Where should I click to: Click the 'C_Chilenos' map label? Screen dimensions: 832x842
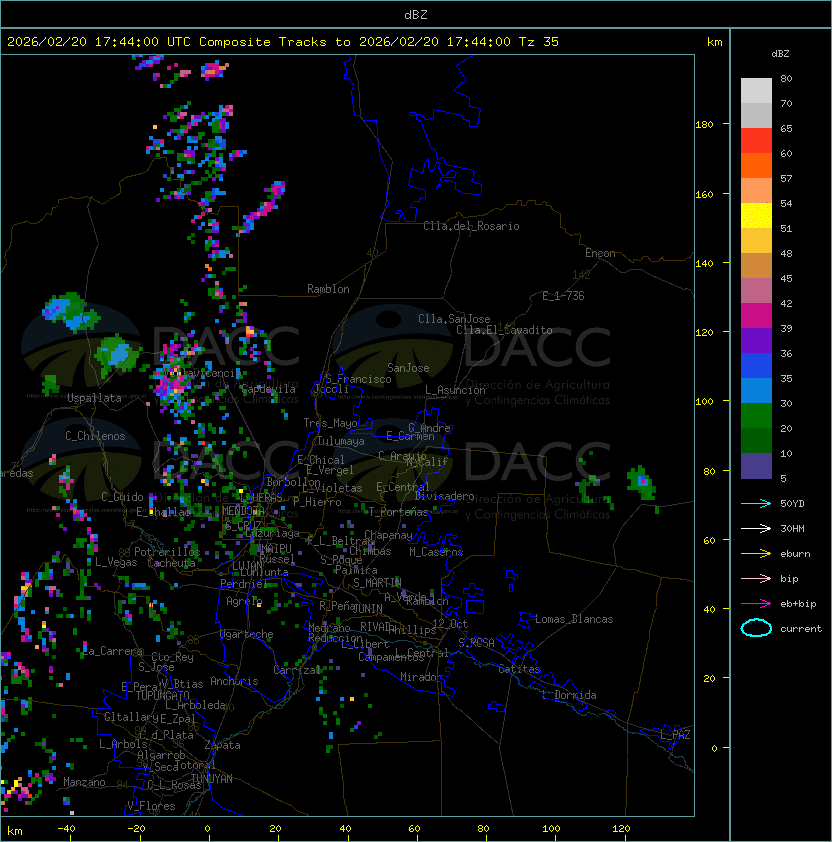[95, 436]
